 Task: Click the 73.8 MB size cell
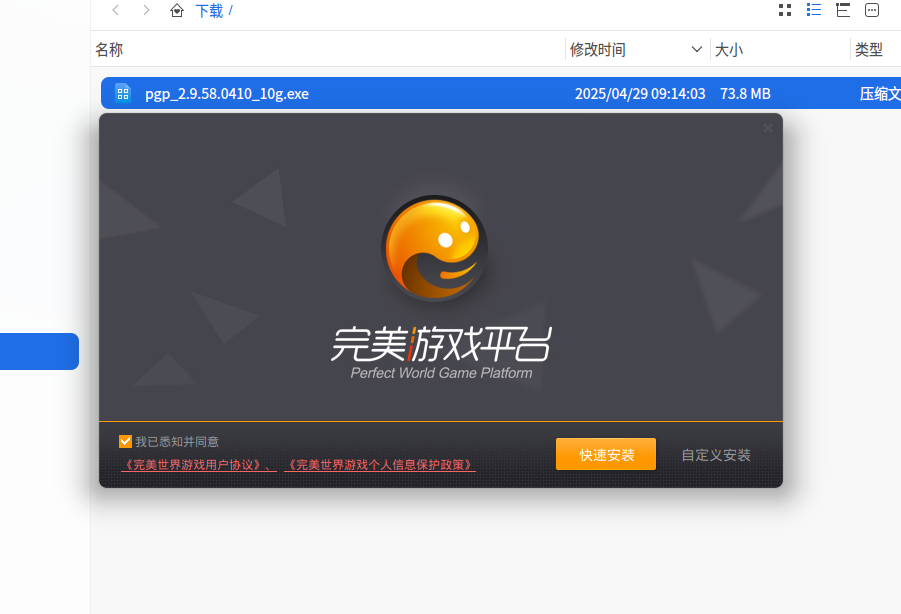click(x=745, y=94)
